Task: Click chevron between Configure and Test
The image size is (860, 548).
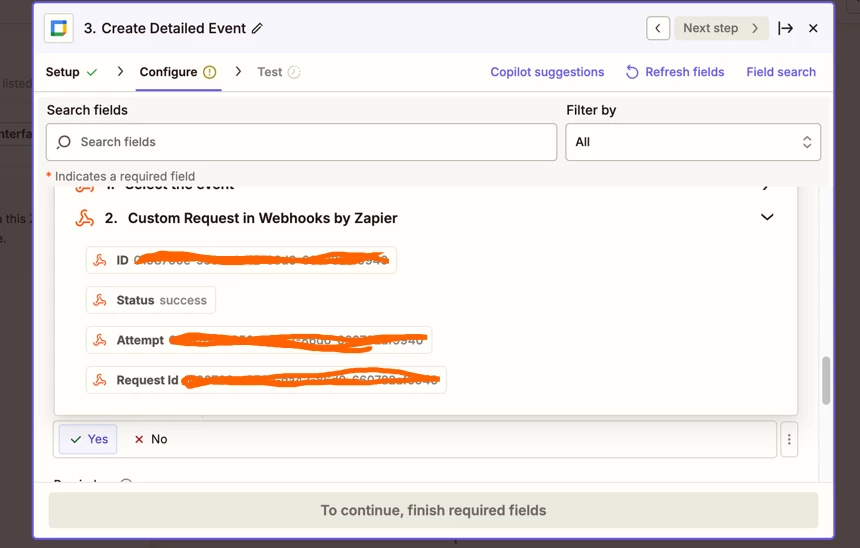Action: pyautogui.click(x=238, y=71)
